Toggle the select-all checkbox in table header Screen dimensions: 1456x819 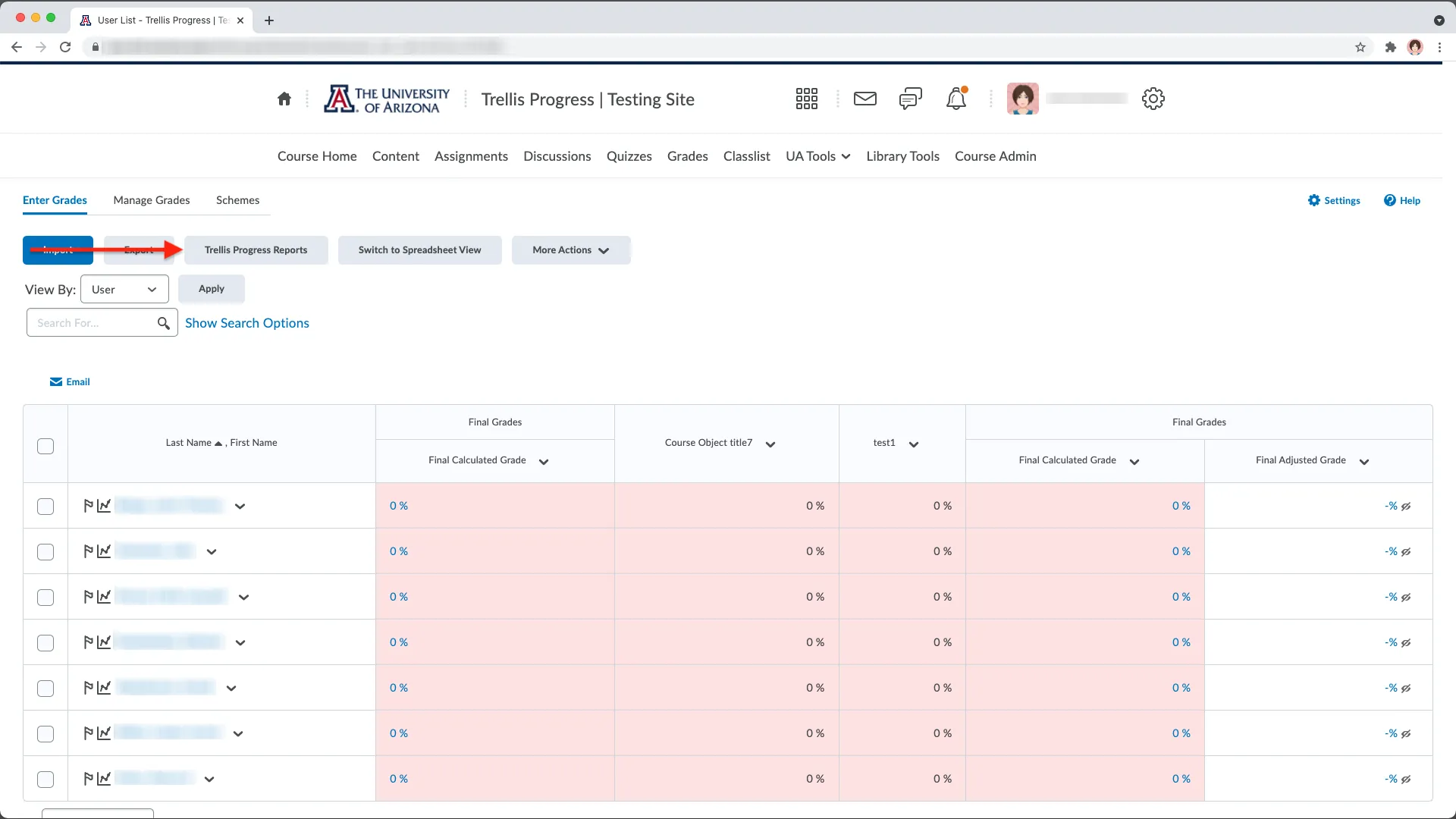click(45, 446)
